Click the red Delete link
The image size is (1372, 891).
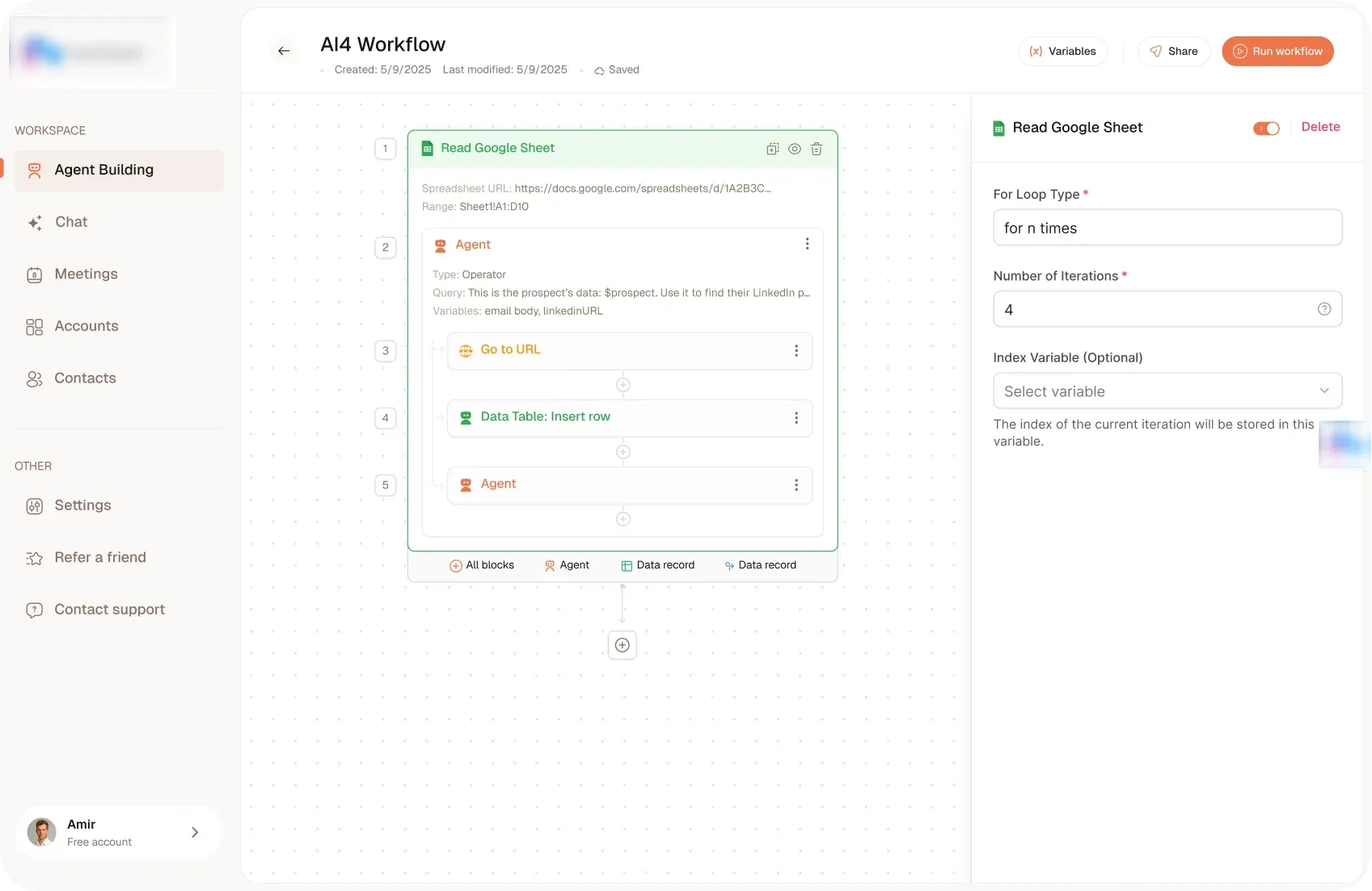(1320, 127)
